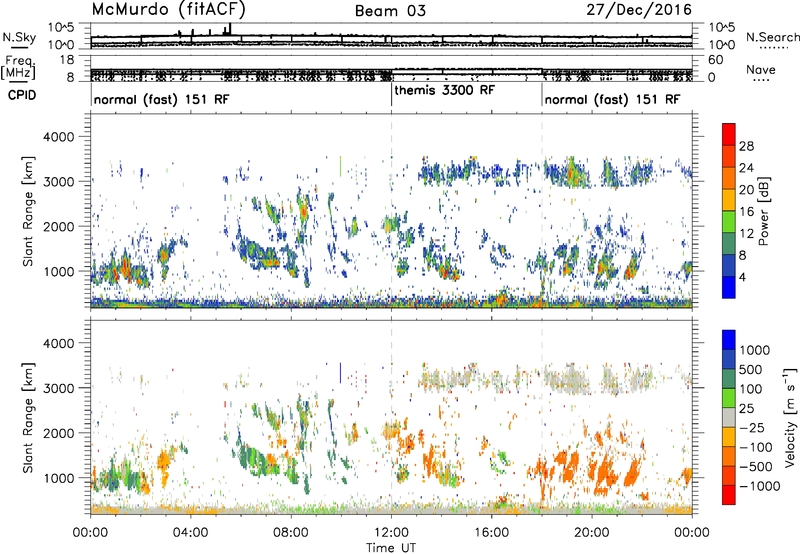Pick the bright blue bottom segment of Power colorbar
The image size is (800, 554).
pos(729,287)
